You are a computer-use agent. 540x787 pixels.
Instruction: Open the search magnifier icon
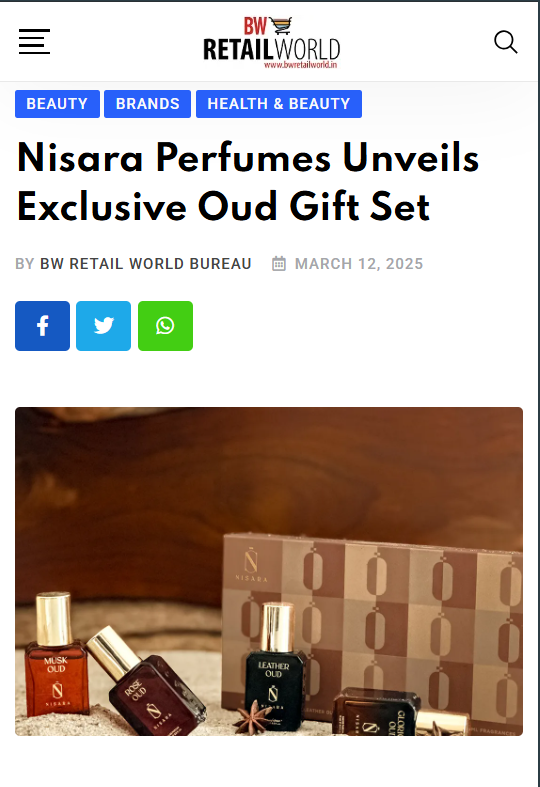tap(505, 42)
